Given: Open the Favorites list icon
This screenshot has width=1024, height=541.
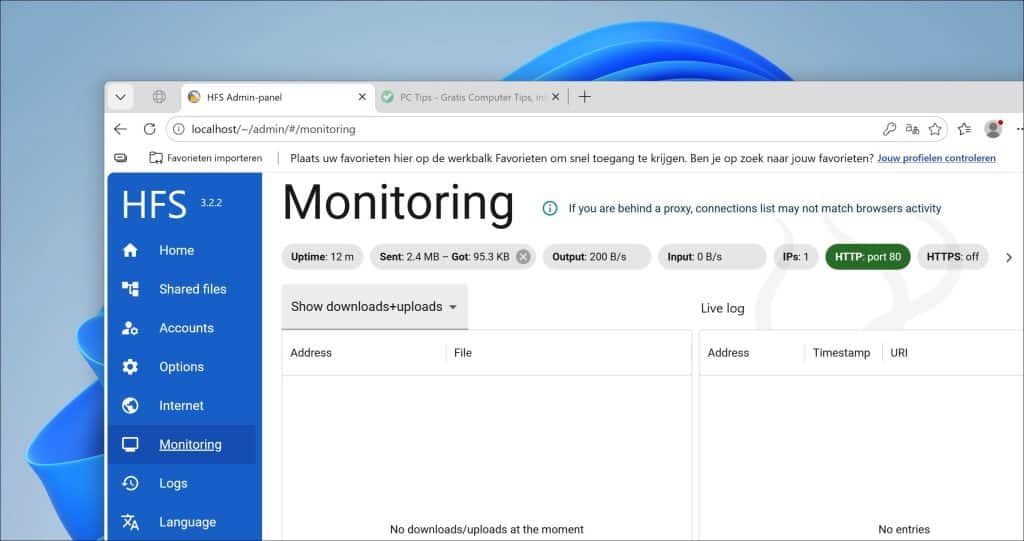Looking at the screenshot, I should tap(965, 129).
